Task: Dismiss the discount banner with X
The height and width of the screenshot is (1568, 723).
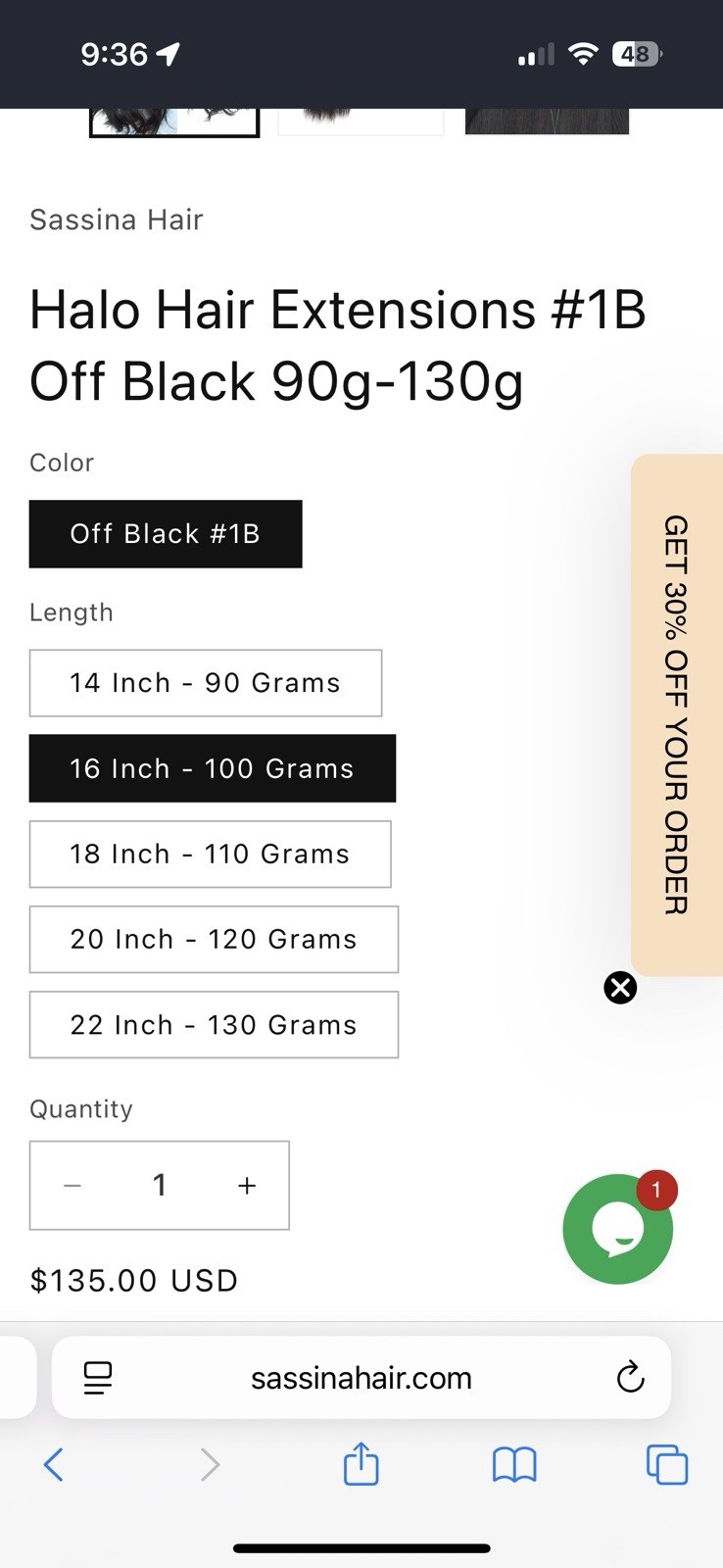Action: [x=620, y=987]
